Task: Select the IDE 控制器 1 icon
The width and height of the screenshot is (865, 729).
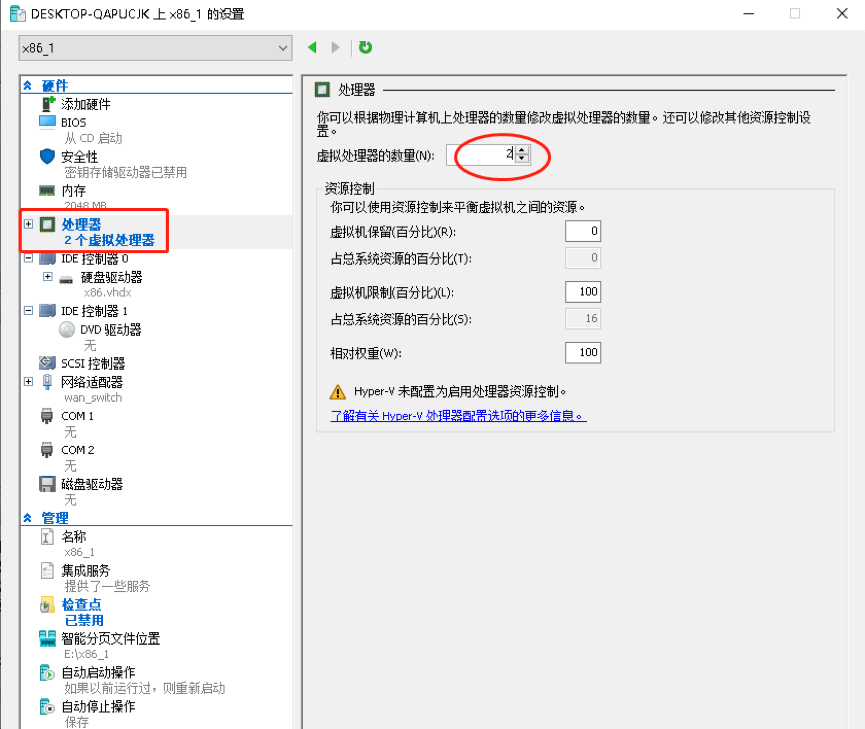Action: [x=47, y=311]
